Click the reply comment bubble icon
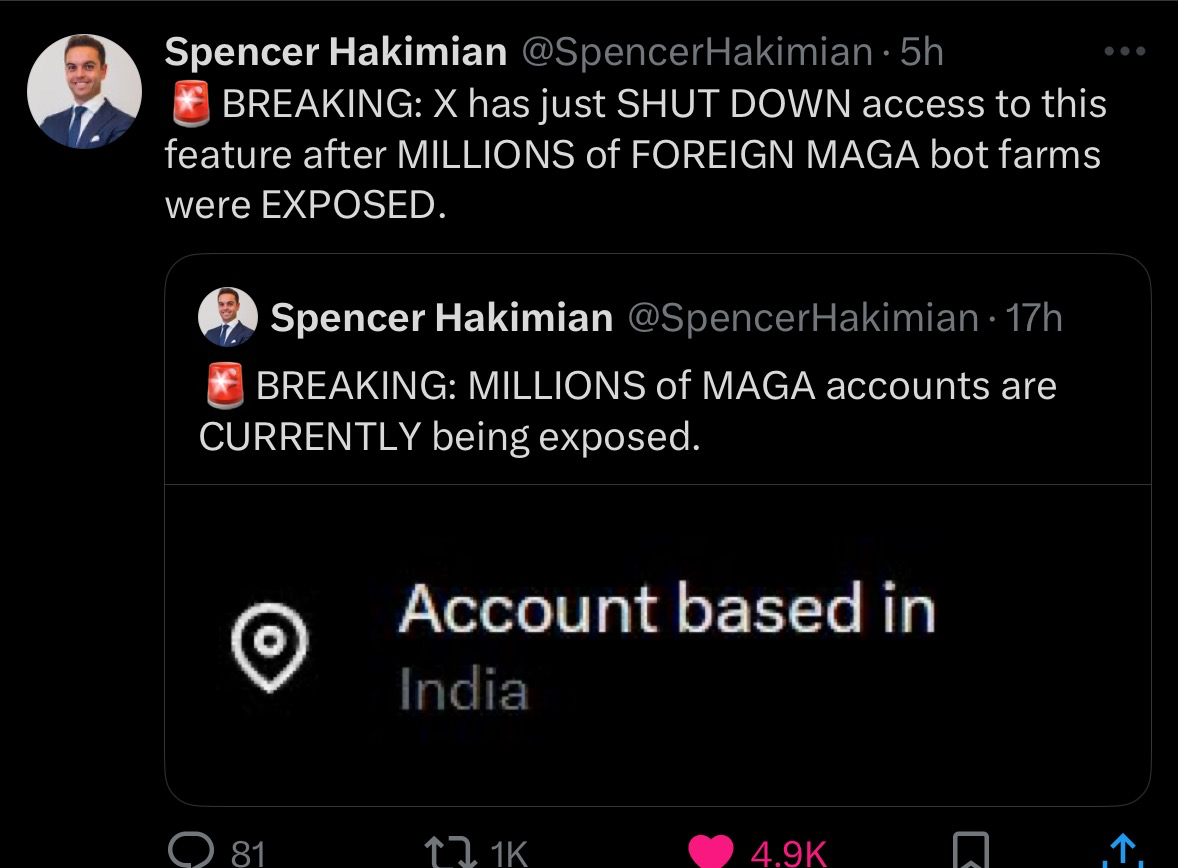 (187, 850)
